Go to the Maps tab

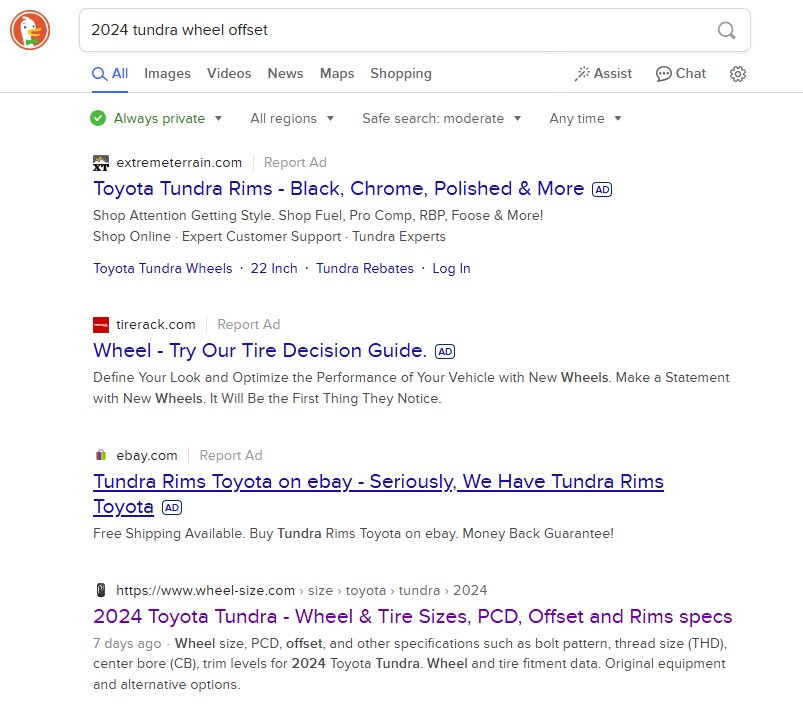click(x=337, y=74)
